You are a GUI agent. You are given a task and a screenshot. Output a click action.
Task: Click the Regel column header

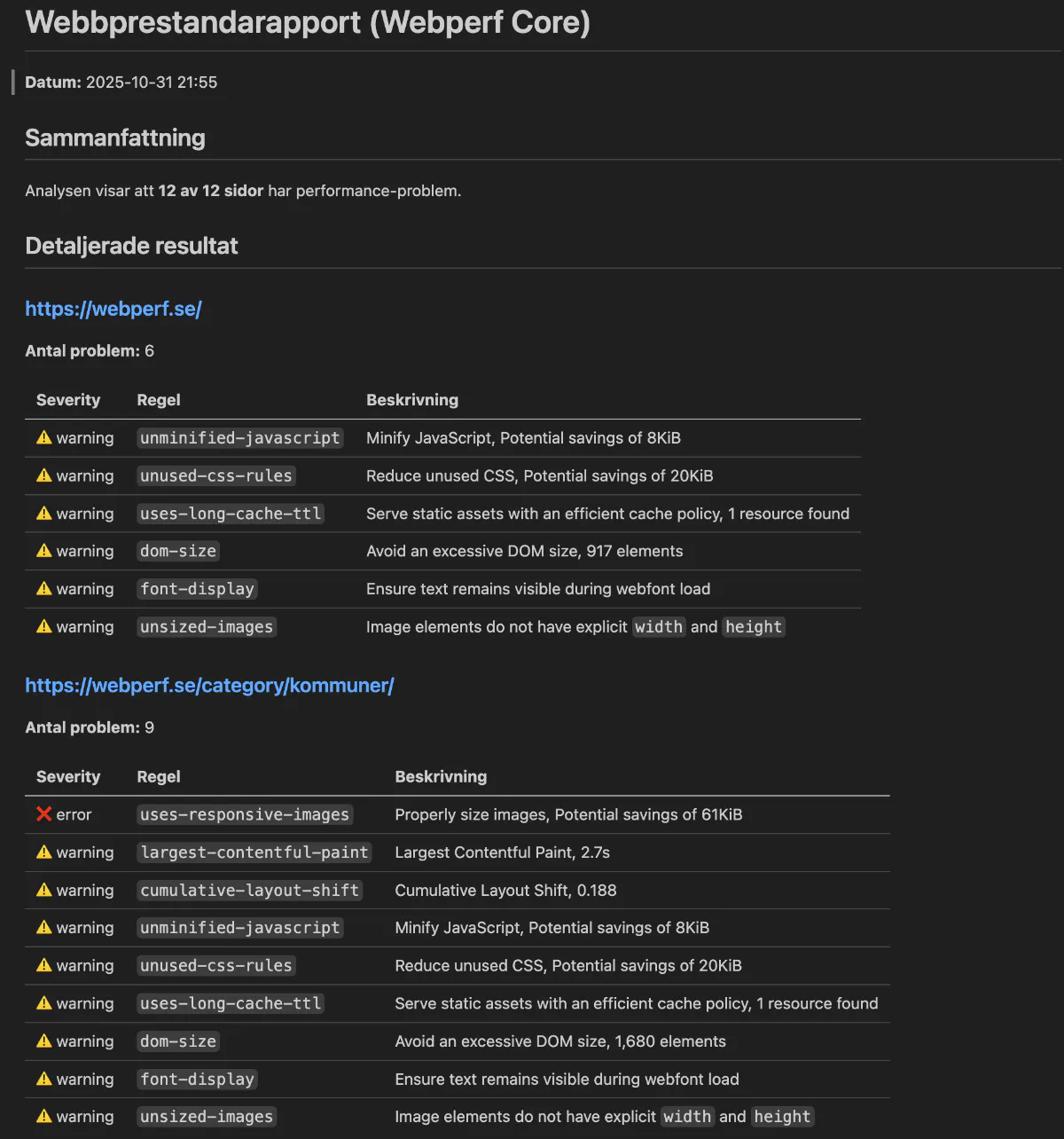click(159, 400)
